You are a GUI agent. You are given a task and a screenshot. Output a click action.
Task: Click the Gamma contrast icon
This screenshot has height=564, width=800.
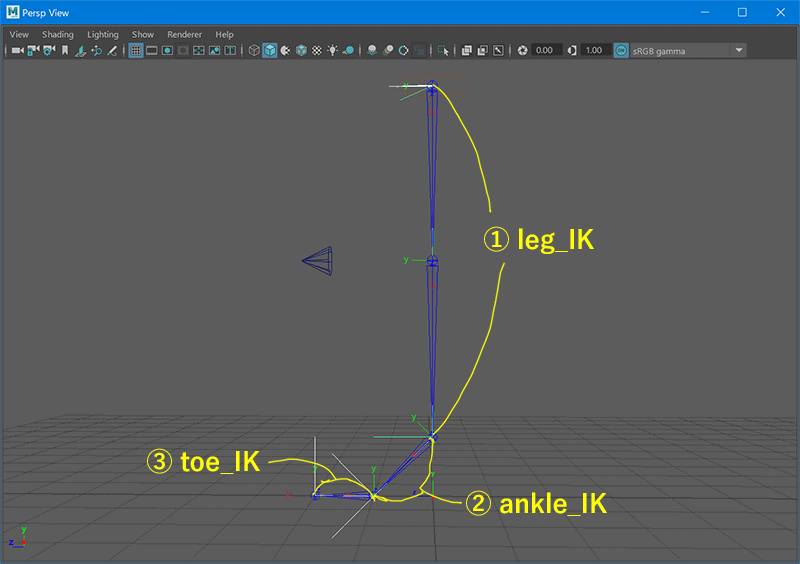[572, 51]
